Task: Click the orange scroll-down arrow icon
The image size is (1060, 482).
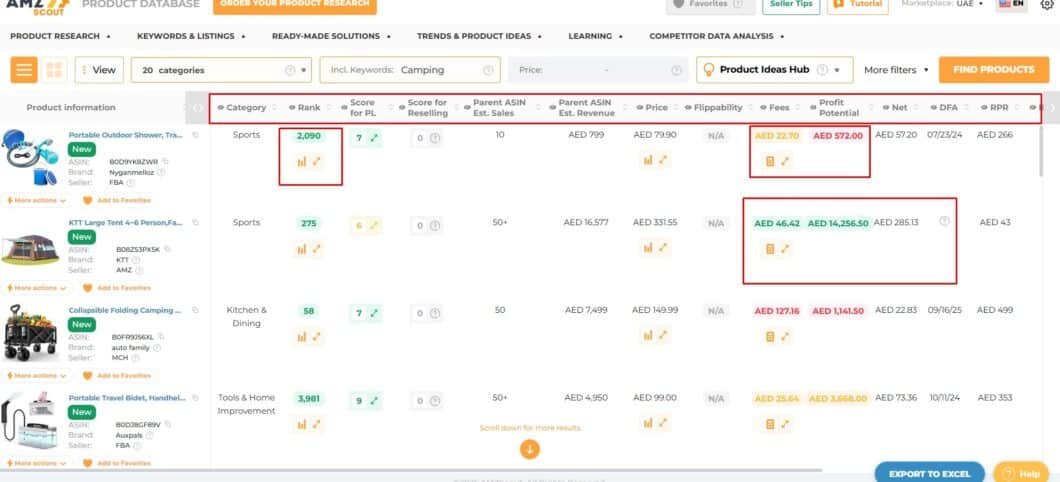Action: click(530, 449)
